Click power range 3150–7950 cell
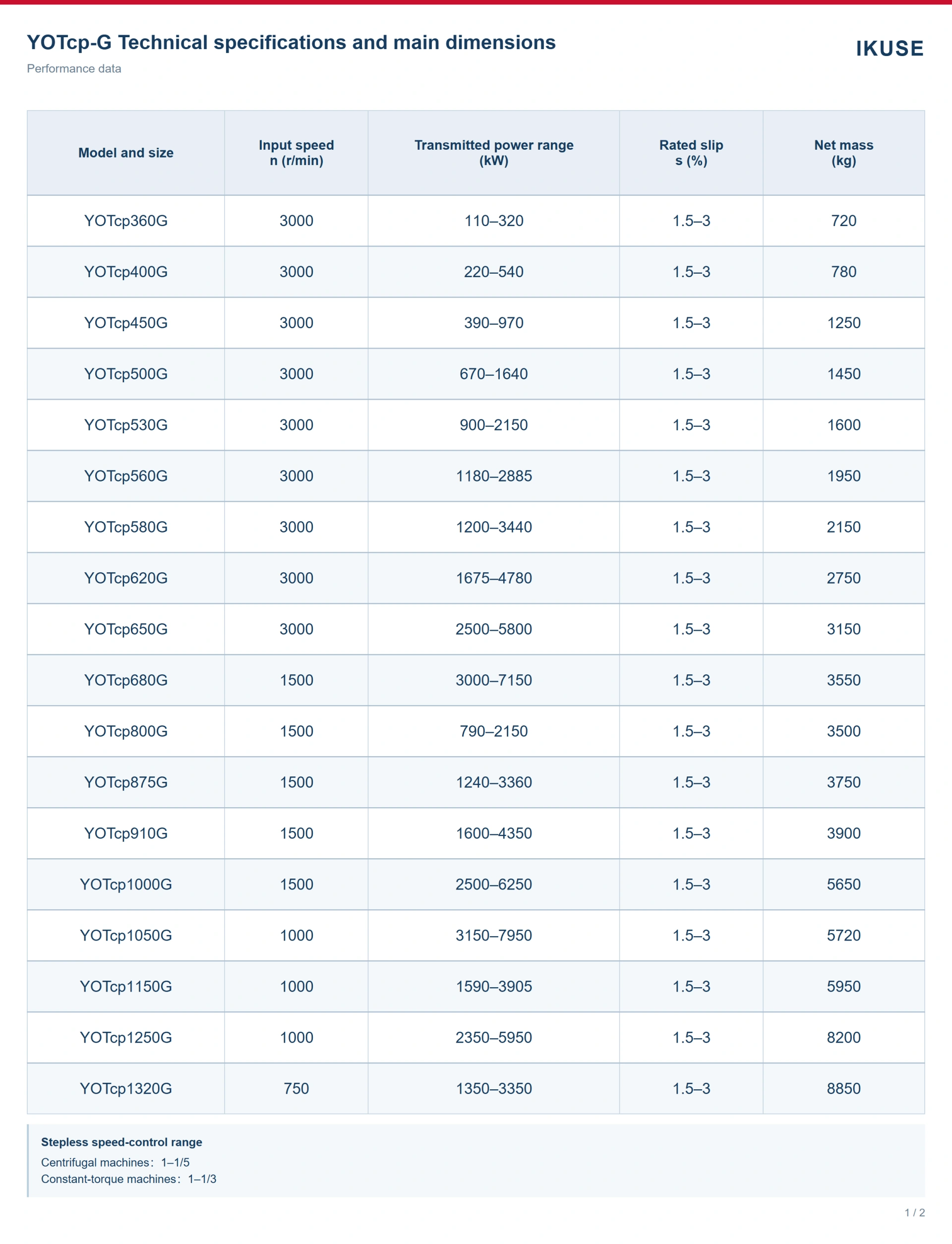Image resolution: width=952 pixels, height=1244 pixels. [x=493, y=935]
